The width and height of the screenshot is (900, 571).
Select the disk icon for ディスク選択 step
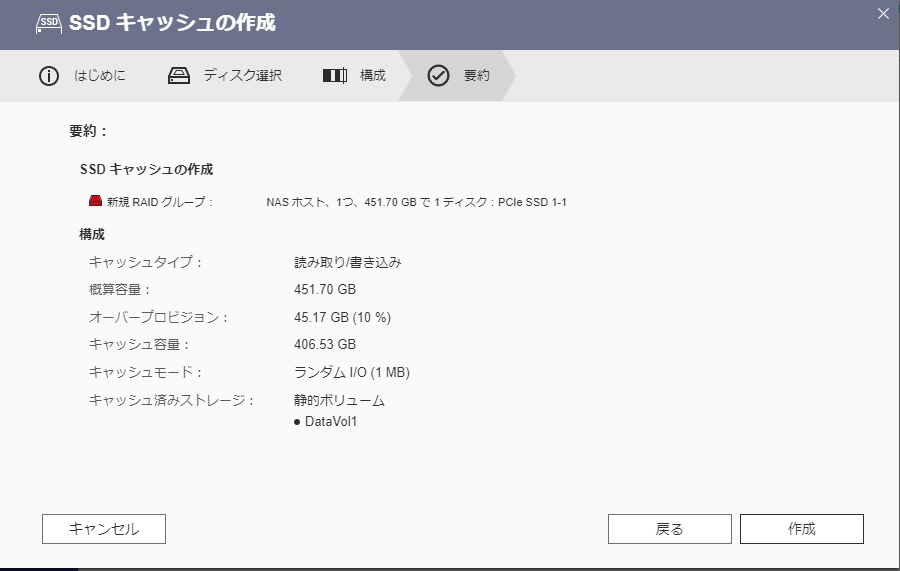tap(179, 76)
